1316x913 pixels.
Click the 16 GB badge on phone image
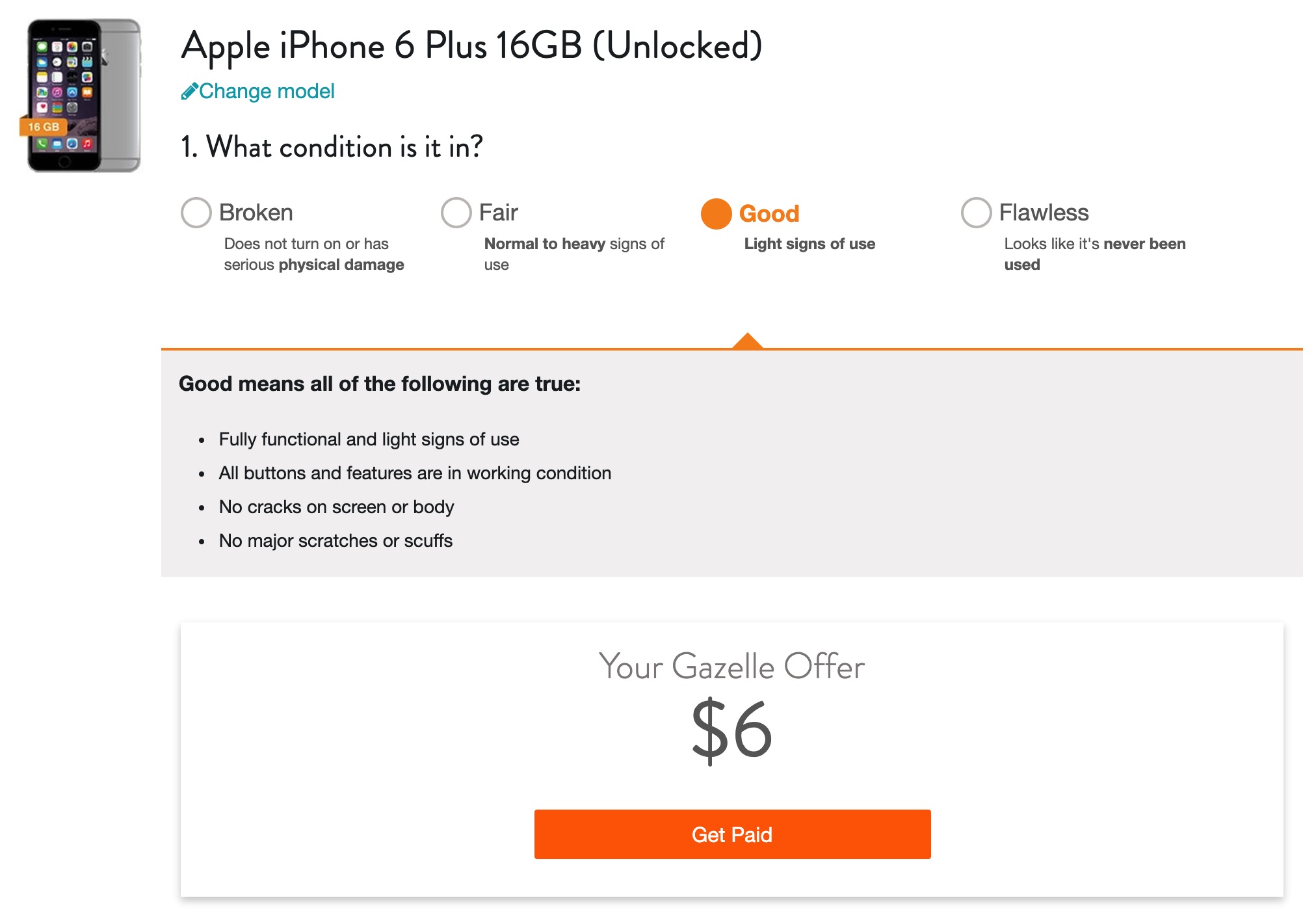click(x=43, y=127)
